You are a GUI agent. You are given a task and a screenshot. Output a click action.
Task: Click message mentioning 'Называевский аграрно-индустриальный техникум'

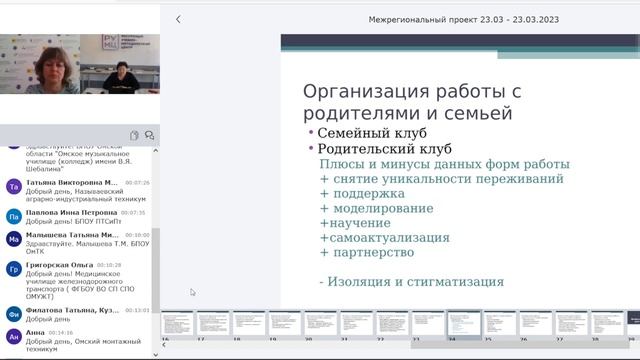click(x=86, y=195)
